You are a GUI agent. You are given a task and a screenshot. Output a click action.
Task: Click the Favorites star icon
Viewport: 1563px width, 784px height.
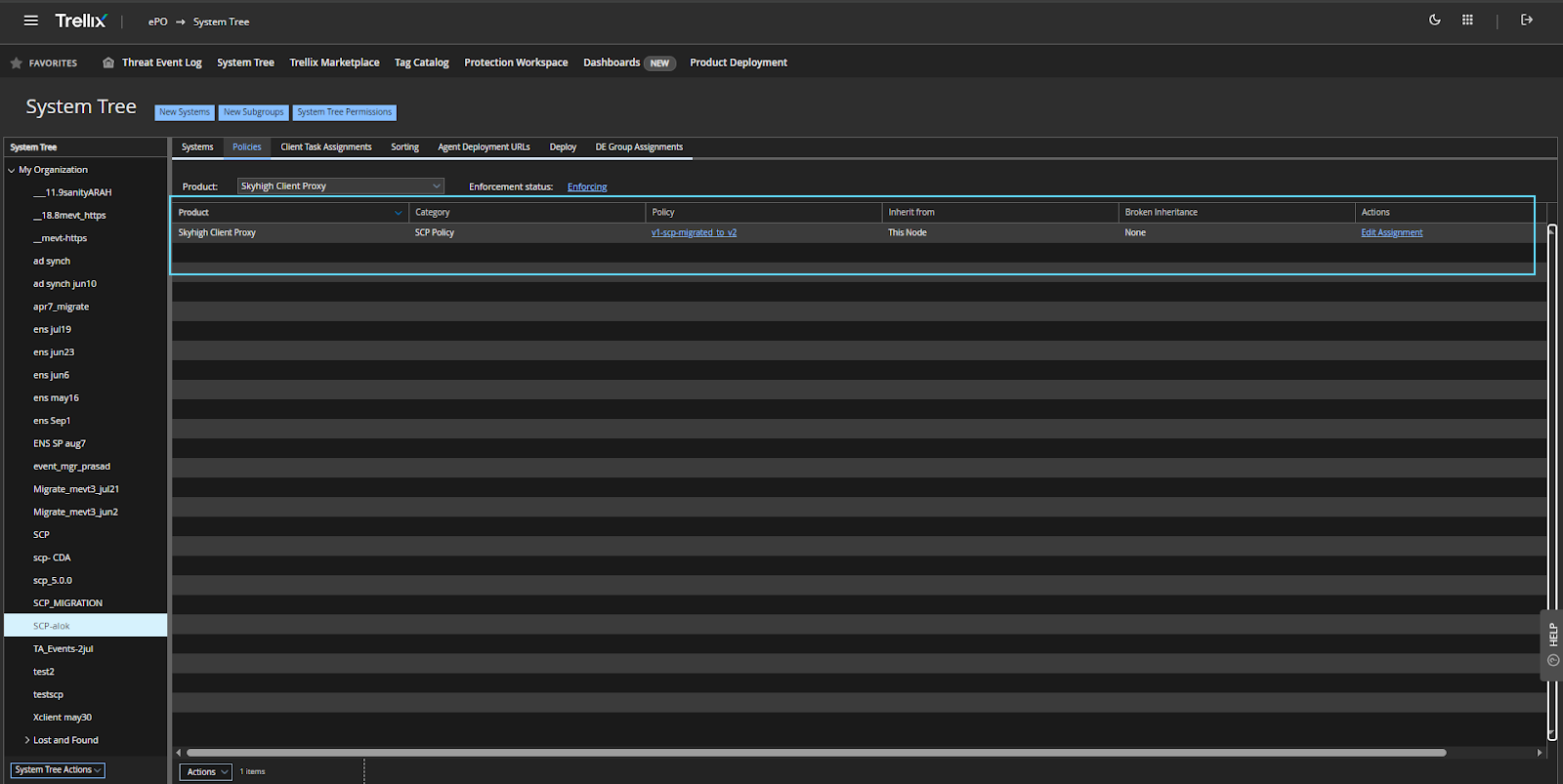coord(17,63)
